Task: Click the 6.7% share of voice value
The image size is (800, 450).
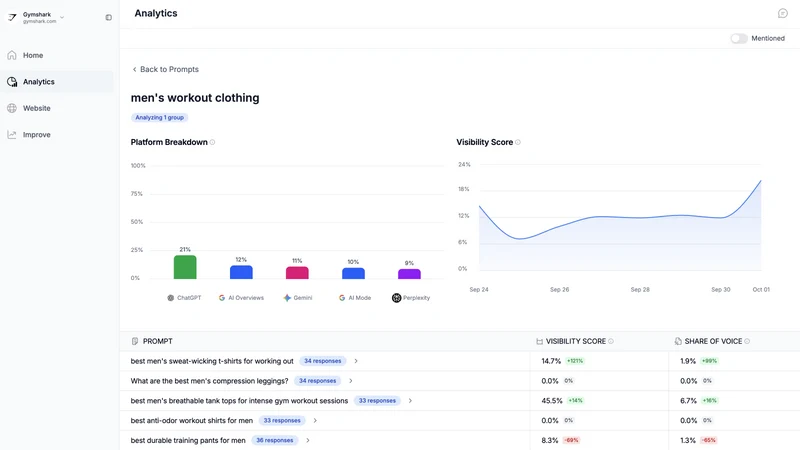Action: pyautogui.click(x=688, y=401)
